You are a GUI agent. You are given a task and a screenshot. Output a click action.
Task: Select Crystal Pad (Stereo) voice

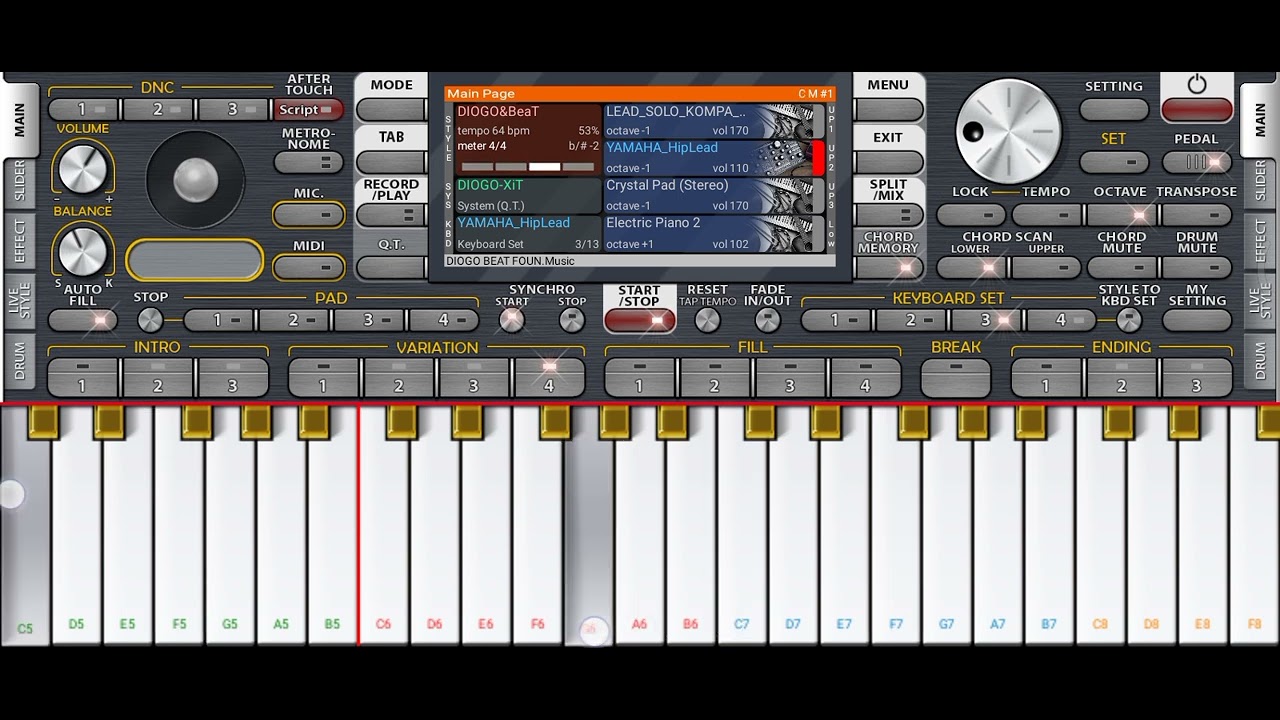pyautogui.click(x=714, y=195)
